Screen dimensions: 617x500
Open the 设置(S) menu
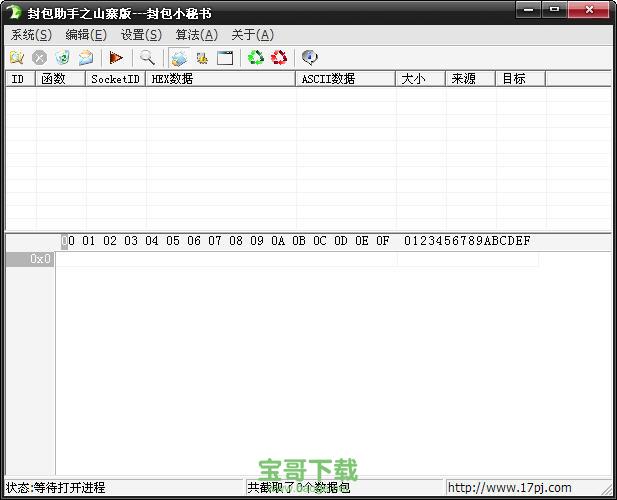click(x=141, y=35)
